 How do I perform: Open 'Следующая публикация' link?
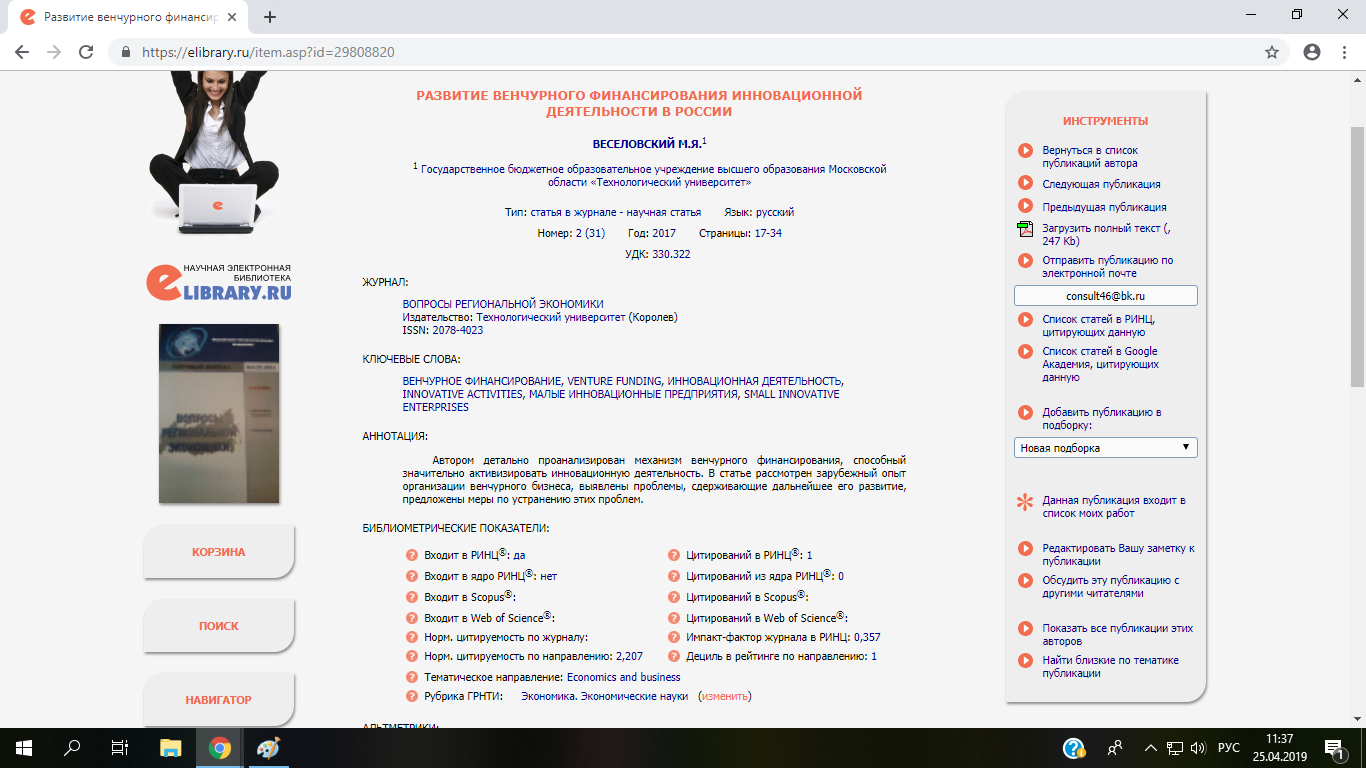click(1101, 184)
